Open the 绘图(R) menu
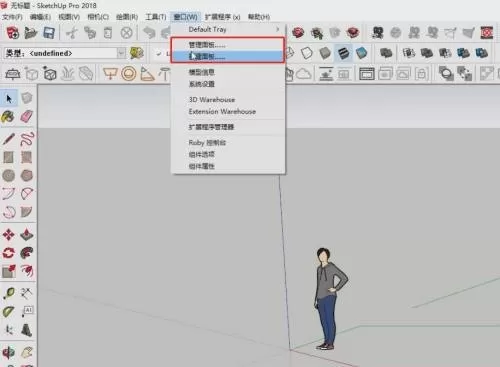Screen dimensions: 500x367 coord(127,17)
